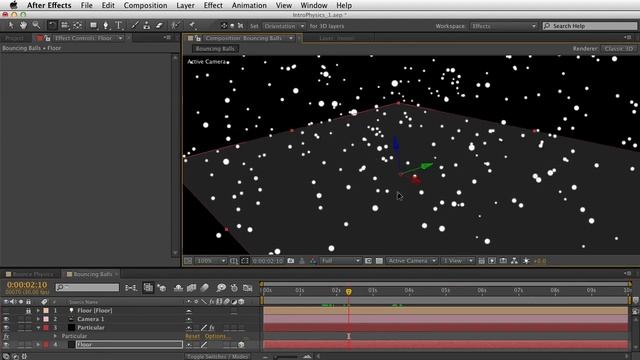640x360 pixels.
Task: Click Draft 3D timeline icon
Action: click(162, 288)
